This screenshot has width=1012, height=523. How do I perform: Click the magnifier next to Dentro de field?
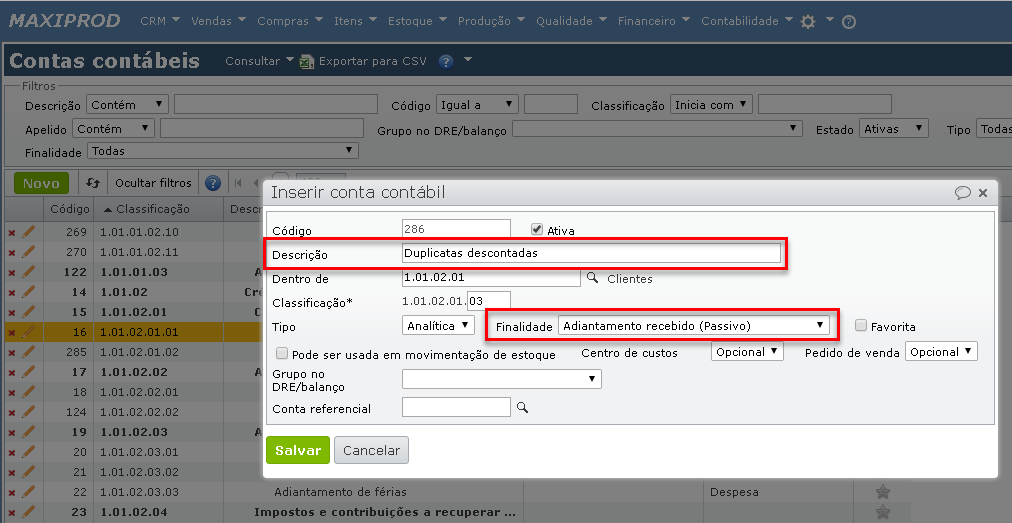pos(592,278)
